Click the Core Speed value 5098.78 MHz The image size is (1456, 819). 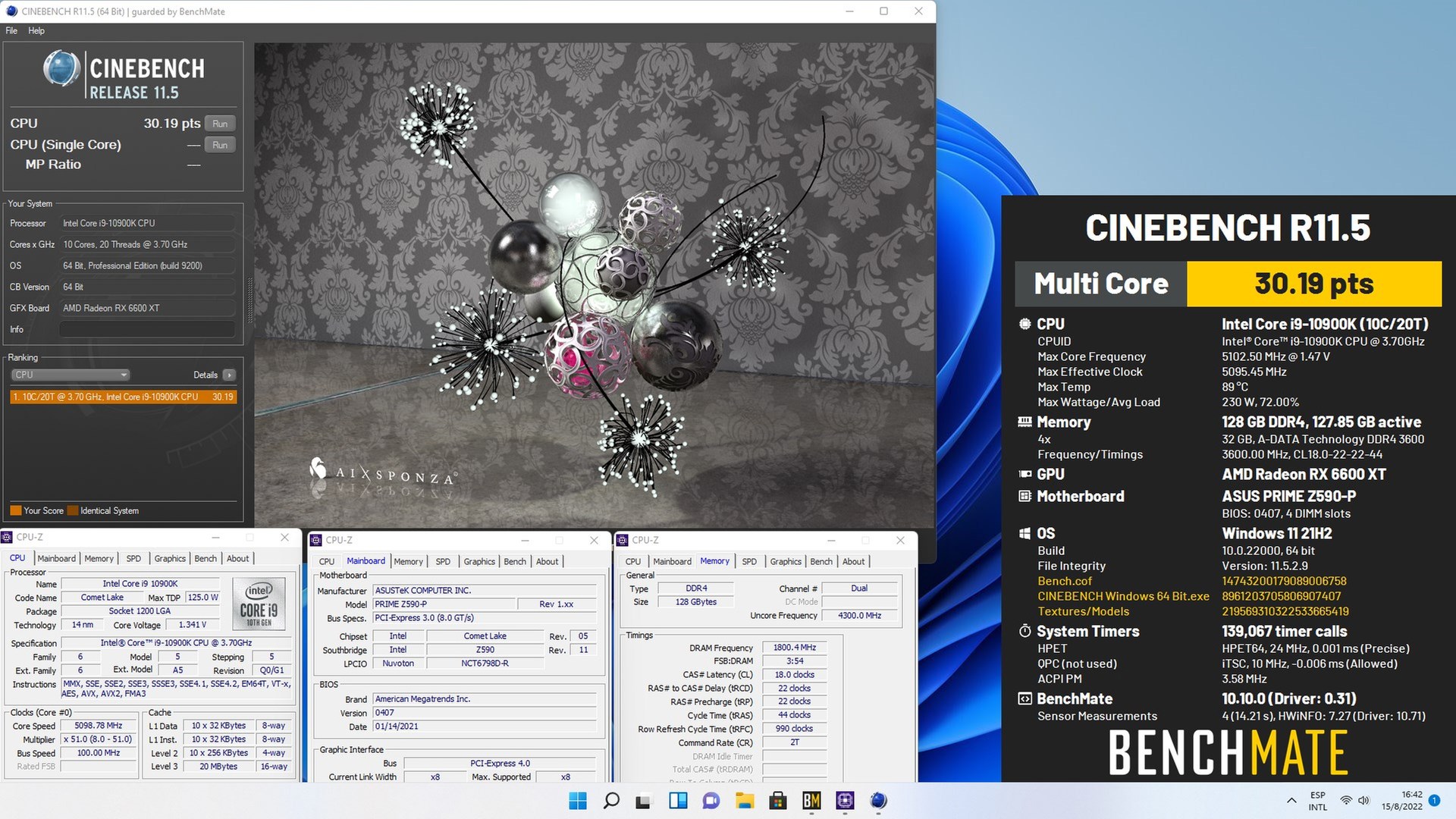tap(99, 726)
